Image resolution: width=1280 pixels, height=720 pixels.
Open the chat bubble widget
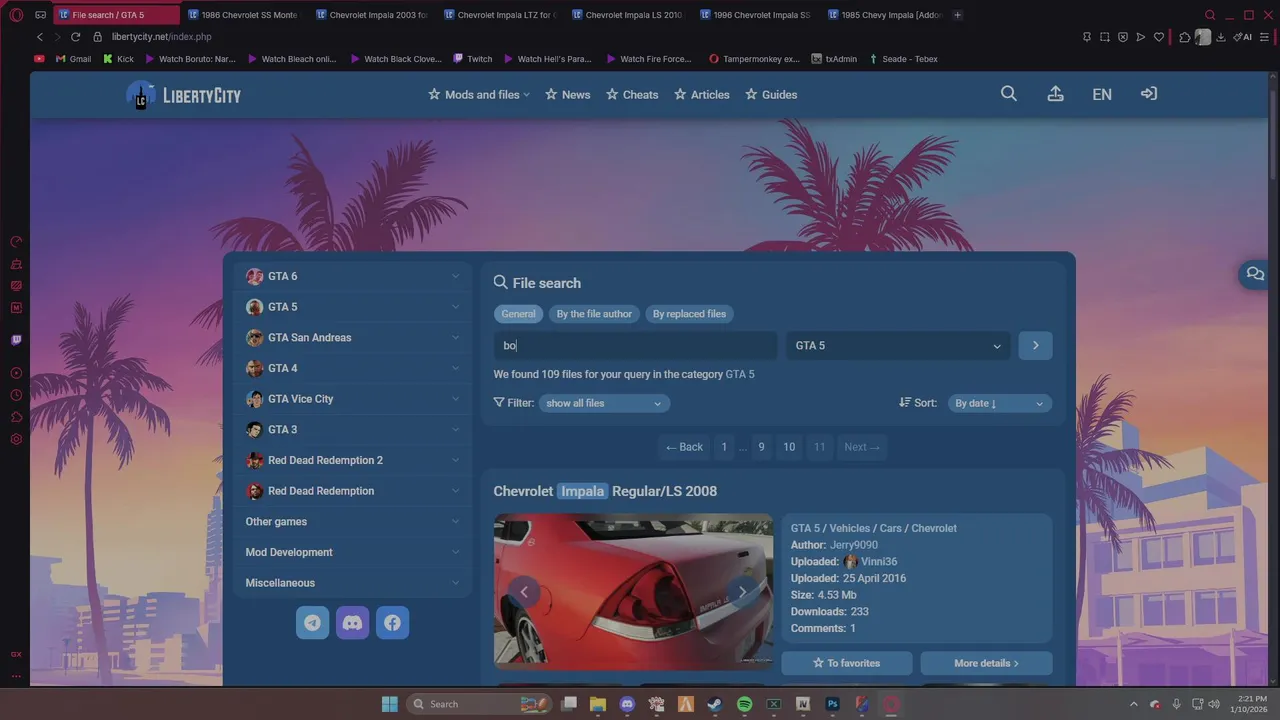tap(1255, 274)
